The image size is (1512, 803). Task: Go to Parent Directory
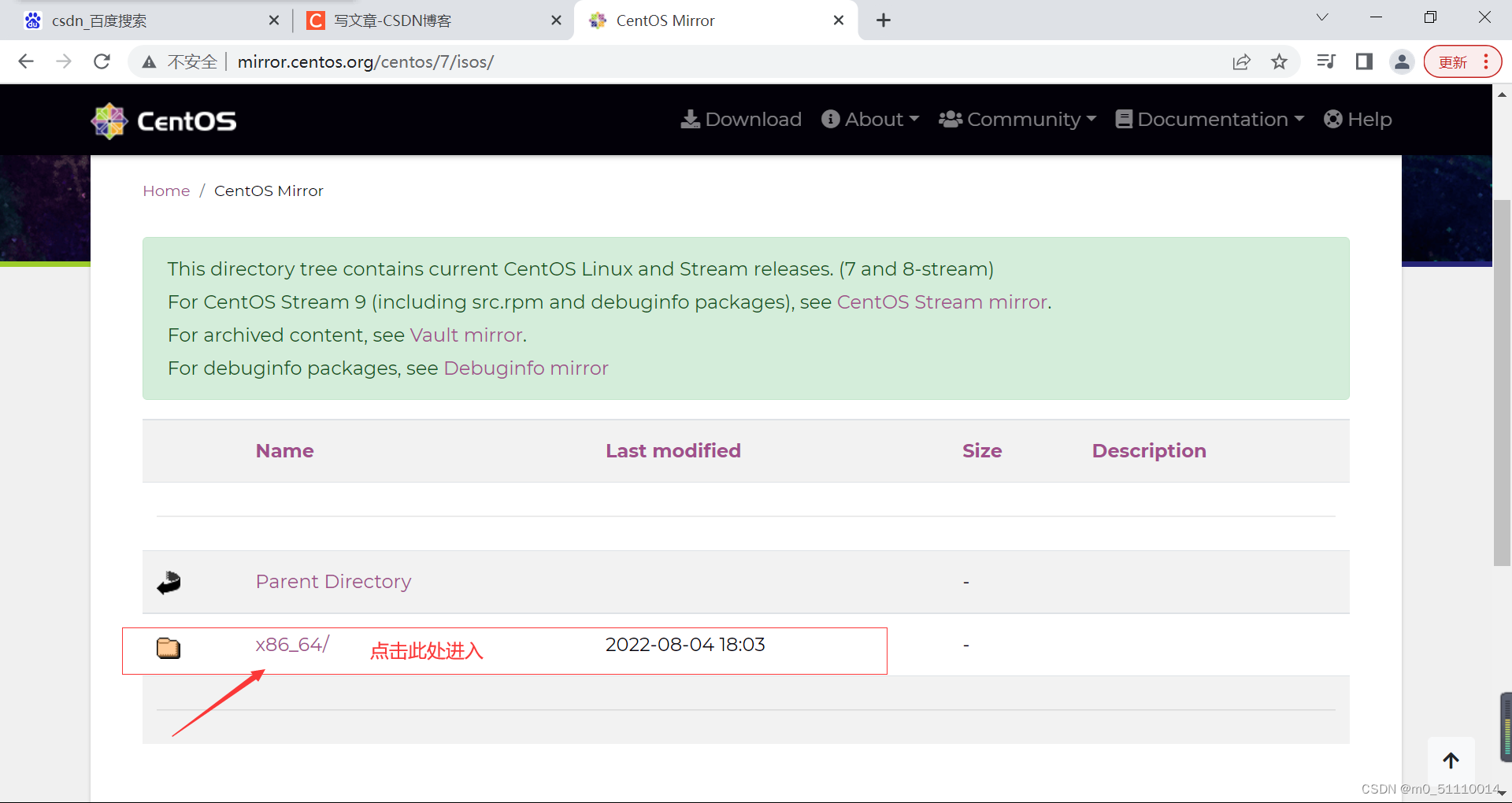pyautogui.click(x=333, y=582)
